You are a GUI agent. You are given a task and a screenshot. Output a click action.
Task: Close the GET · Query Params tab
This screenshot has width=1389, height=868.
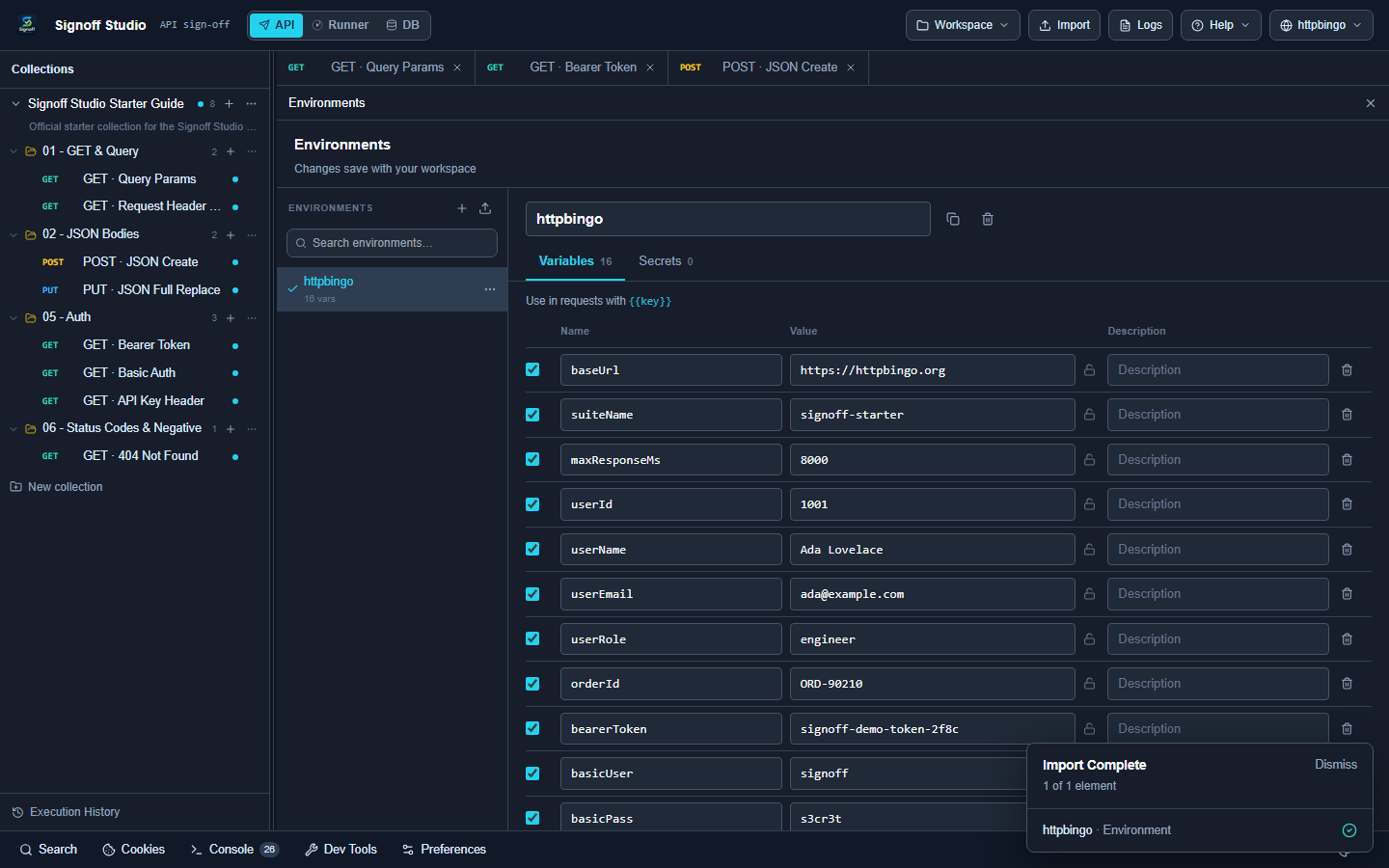(x=457, y=68)
